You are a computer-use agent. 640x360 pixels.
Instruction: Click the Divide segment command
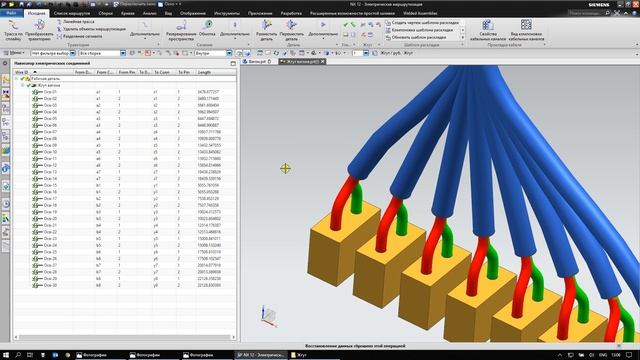click(79, 36)
